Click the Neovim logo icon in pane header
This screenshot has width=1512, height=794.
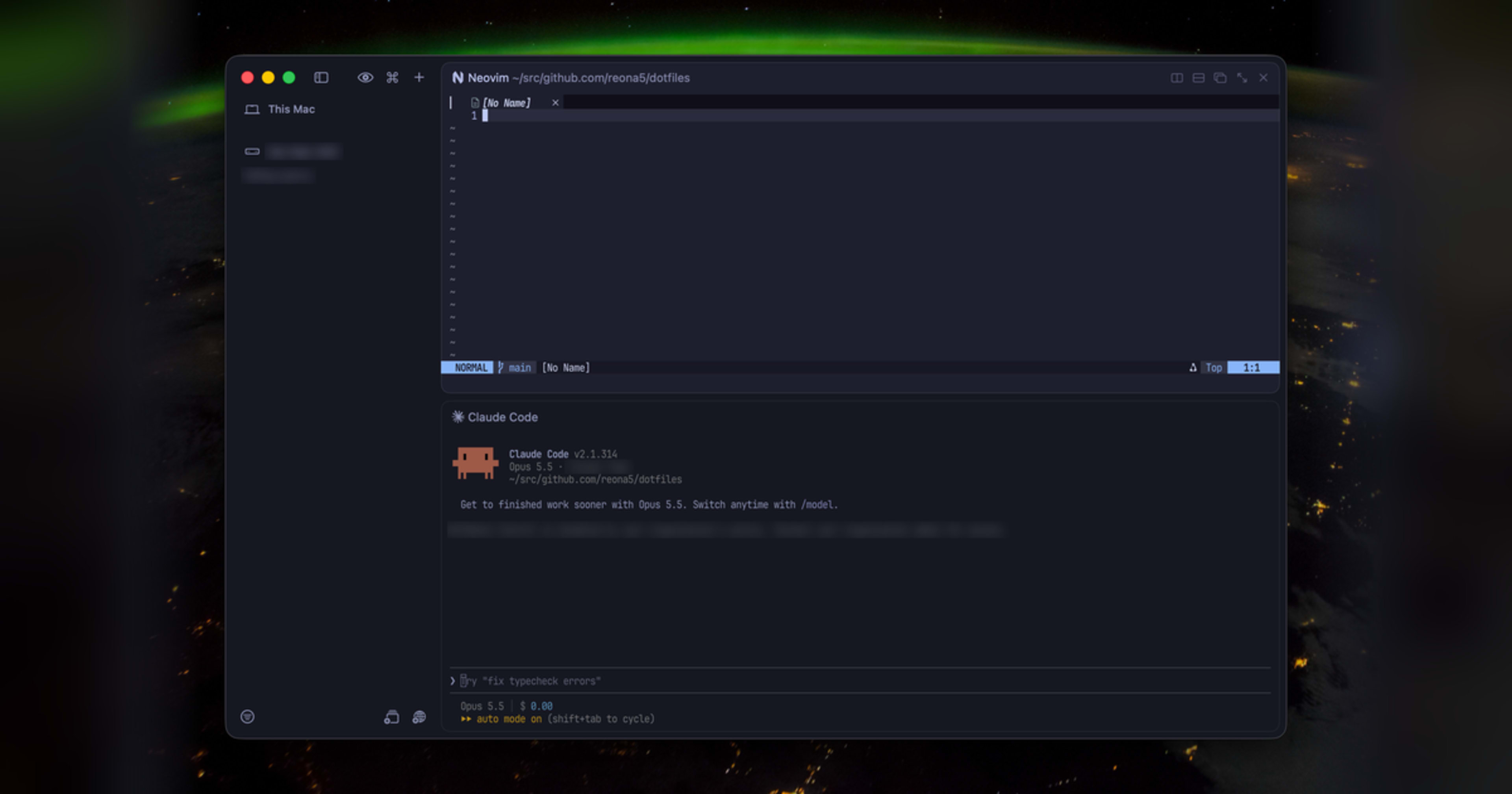click(458, 78)
